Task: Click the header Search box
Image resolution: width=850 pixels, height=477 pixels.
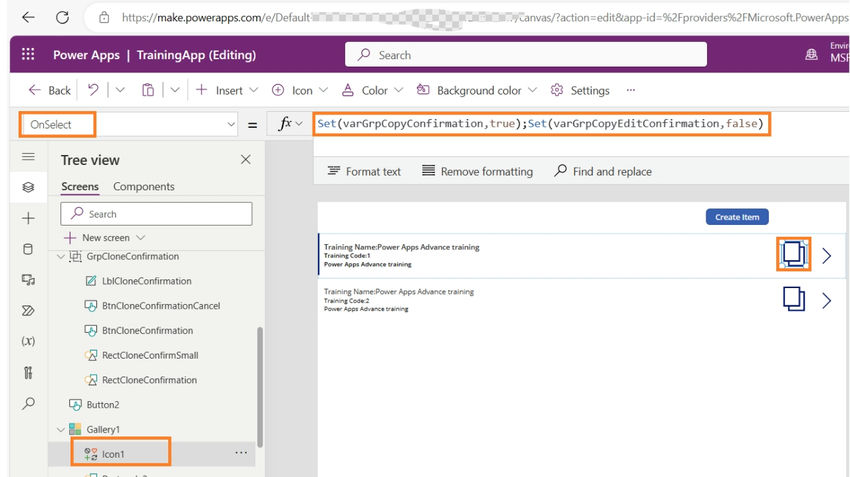Action: click(526, 55)
